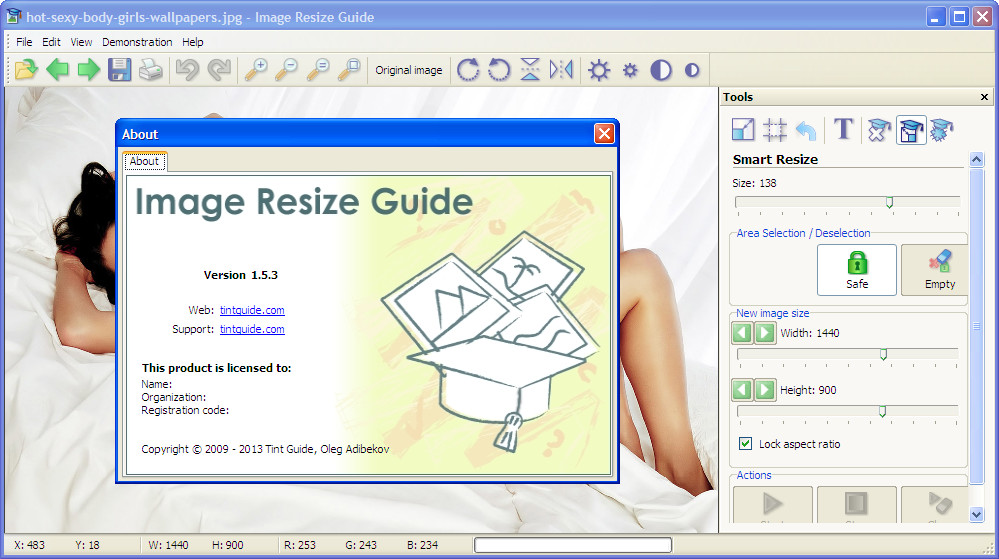Rotate image counterclockwise
Screen dimensions: 999x559
point(499,69)
